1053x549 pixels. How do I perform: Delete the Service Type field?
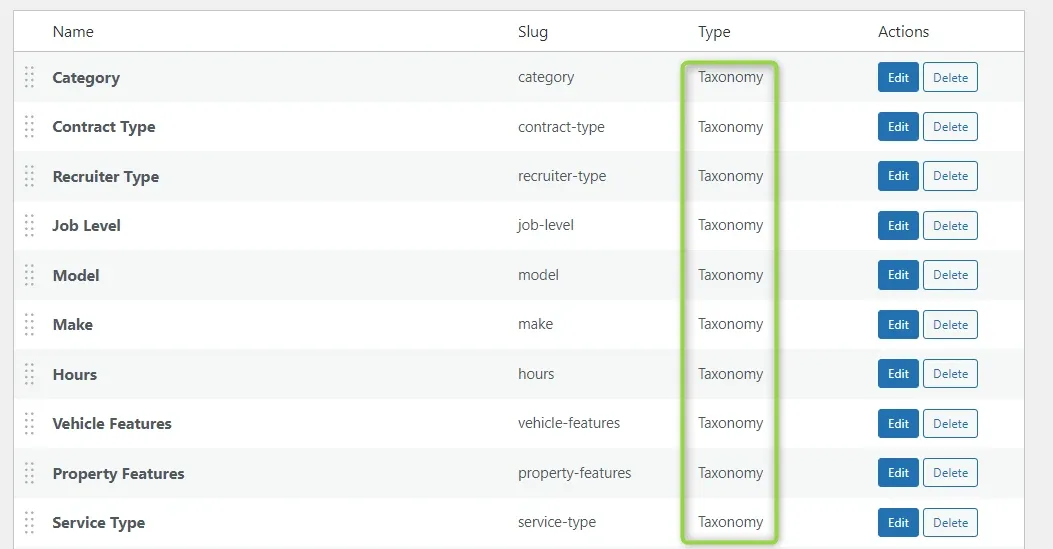[950, 522]
